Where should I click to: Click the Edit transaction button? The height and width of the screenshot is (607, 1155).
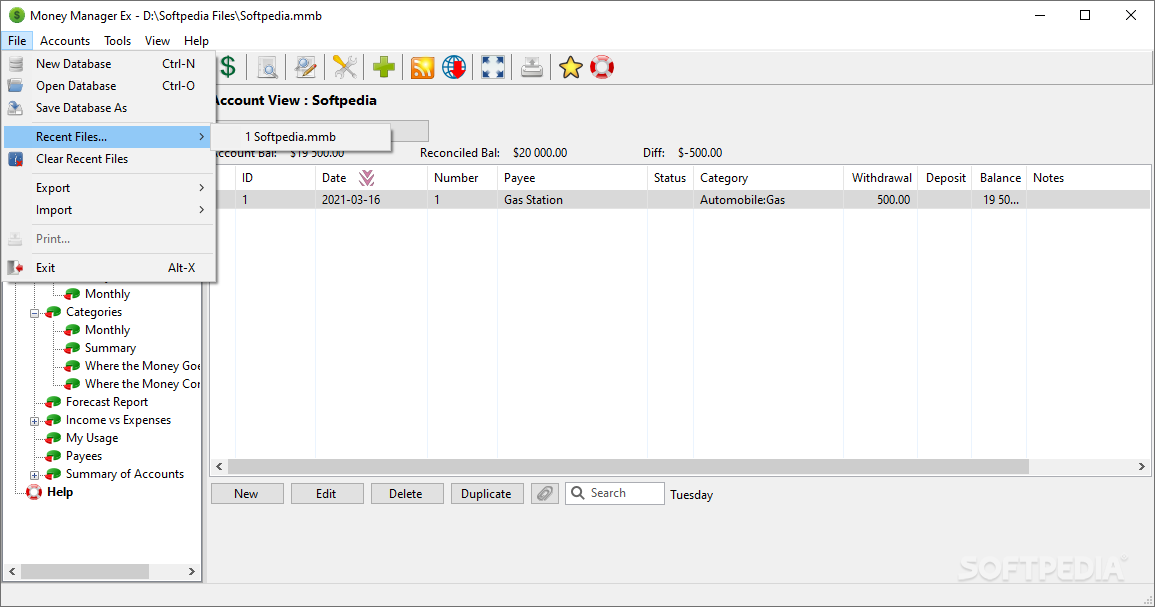[327, 494]
